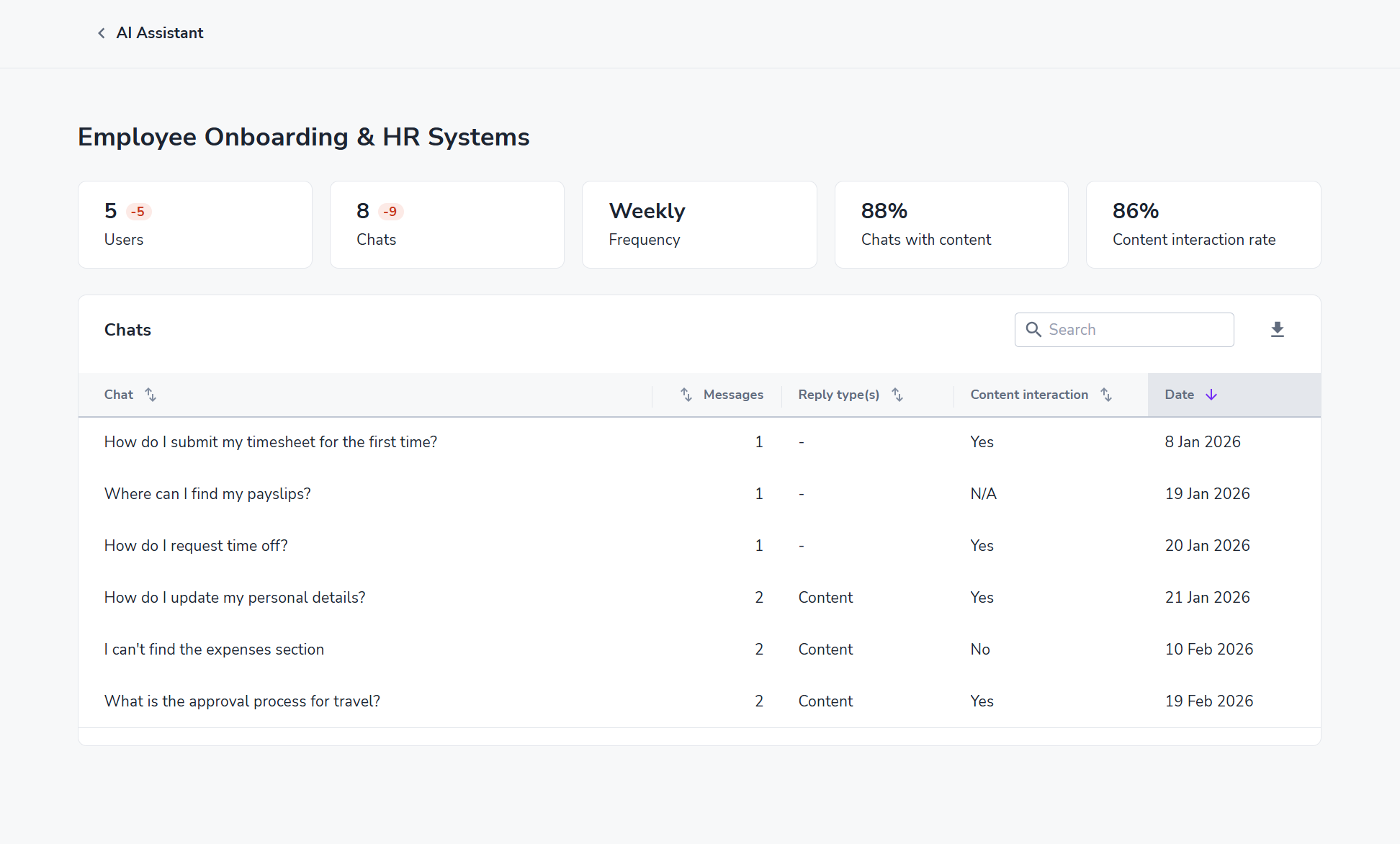
Task: Sort by Chat column arrows icon
Action: (151, 395)
